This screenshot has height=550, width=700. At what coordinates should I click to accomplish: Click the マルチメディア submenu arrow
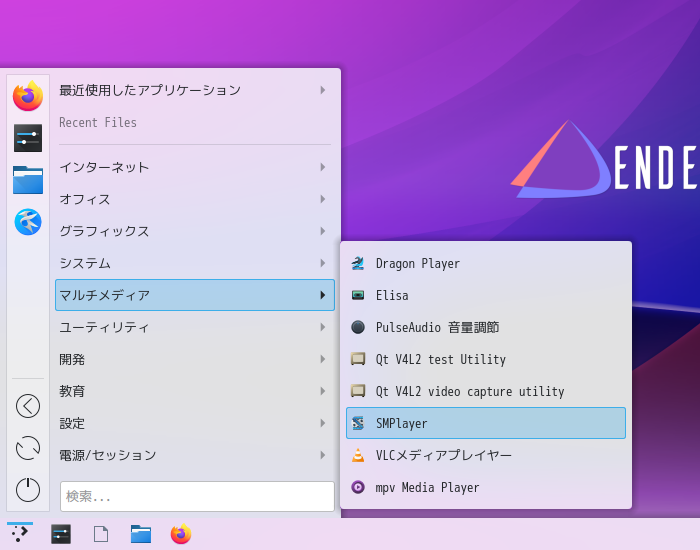pyautogui.click(x=323, y=295)
